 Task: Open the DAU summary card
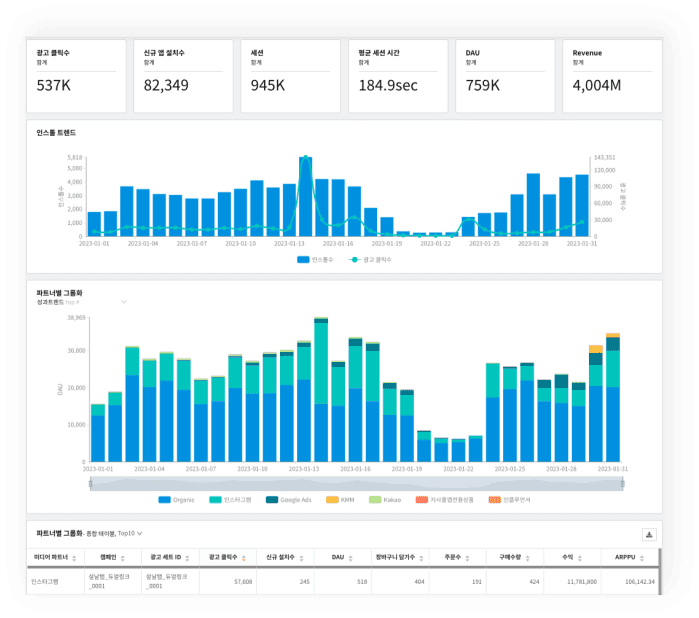505,76
